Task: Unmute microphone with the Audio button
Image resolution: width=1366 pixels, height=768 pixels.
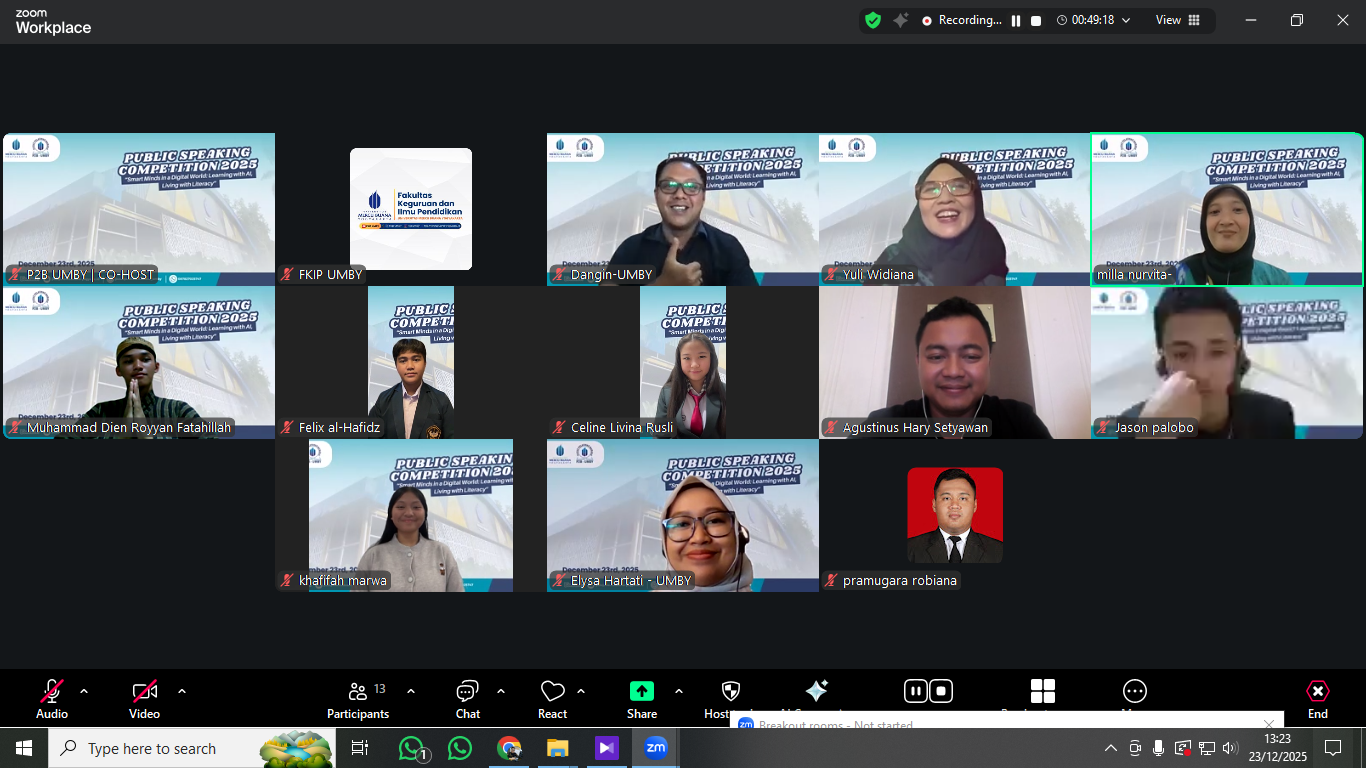Action: pyautogui.click(x=52, y=699)
